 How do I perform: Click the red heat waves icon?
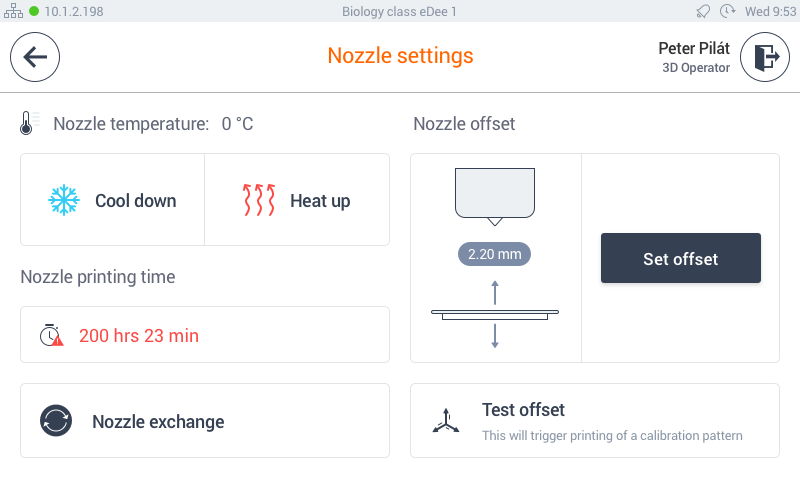[259, 200]
